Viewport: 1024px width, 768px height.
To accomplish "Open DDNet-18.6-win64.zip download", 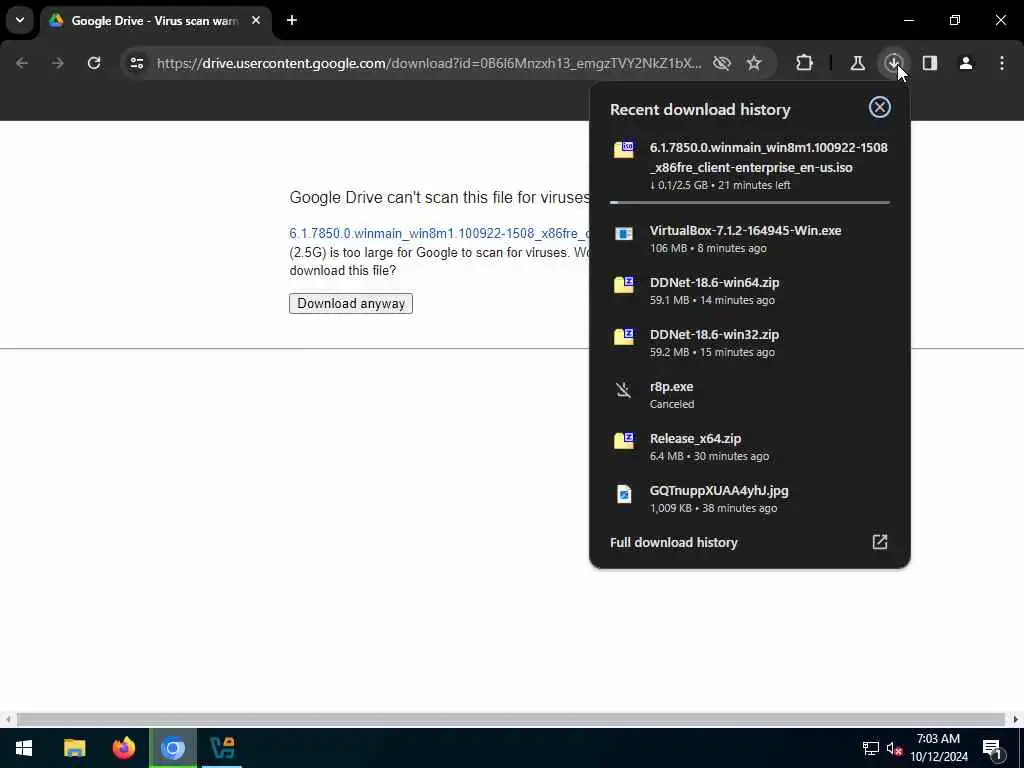I will click(750, 291).
